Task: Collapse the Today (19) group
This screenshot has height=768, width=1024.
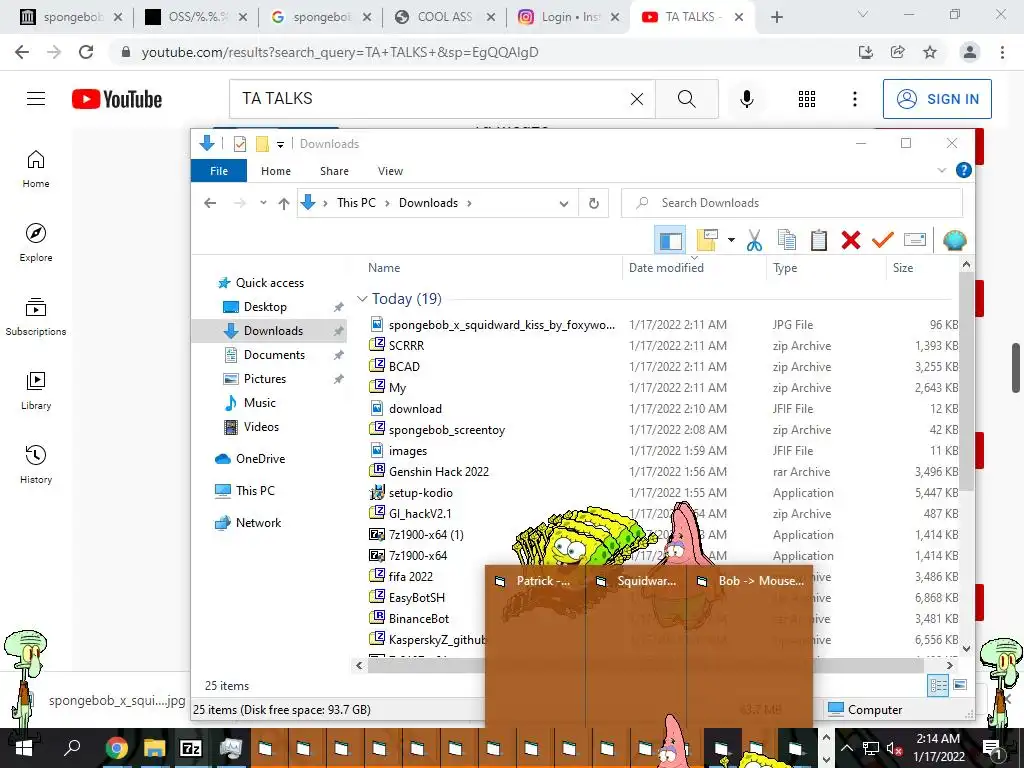Action: click(362, 298)
